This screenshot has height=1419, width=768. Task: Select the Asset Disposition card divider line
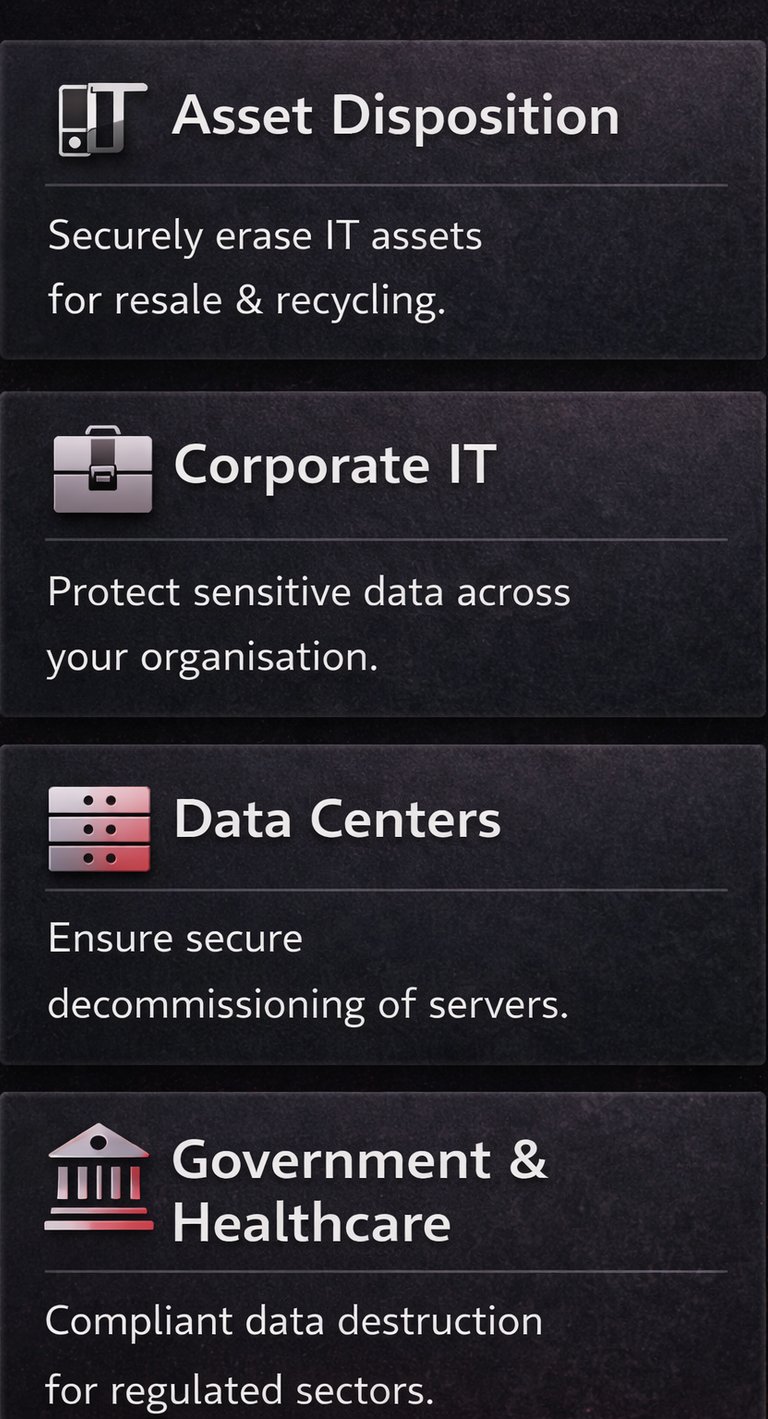[386, 185]
